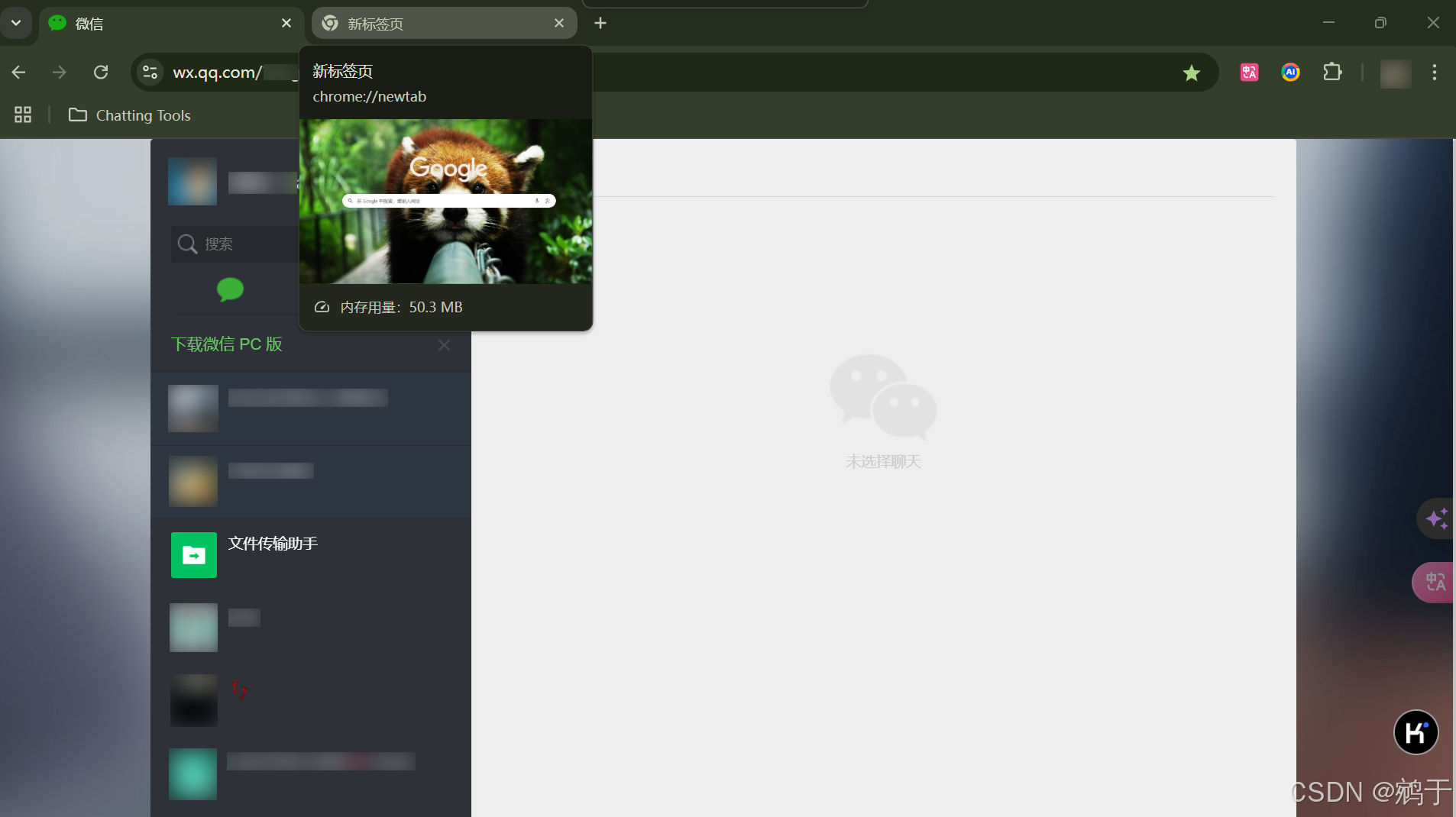Close the 新标签页 tab
This screenshot has height=817, width=1456.
point(559,24)
